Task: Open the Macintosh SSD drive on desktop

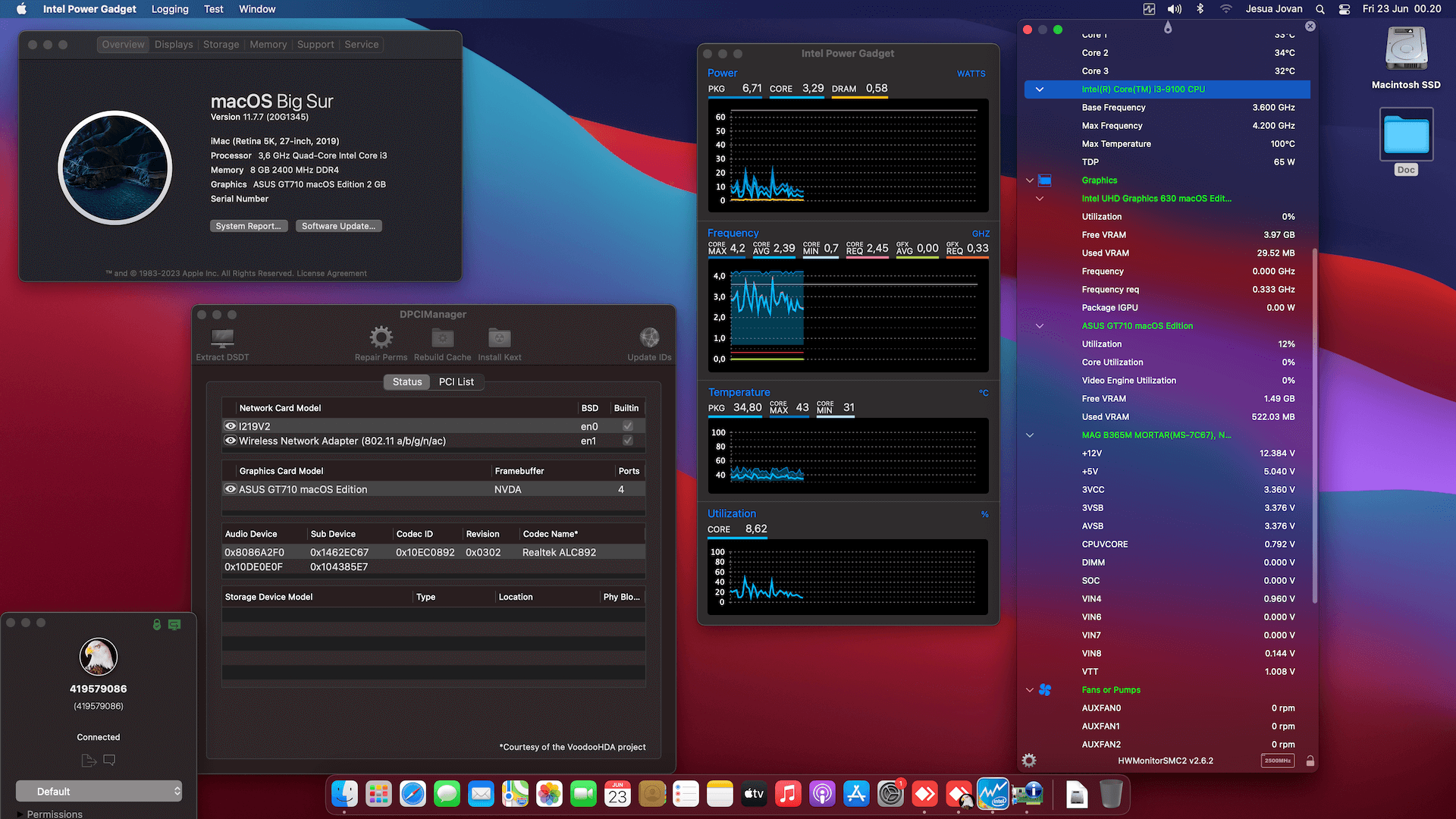Action: [1406, 49]
